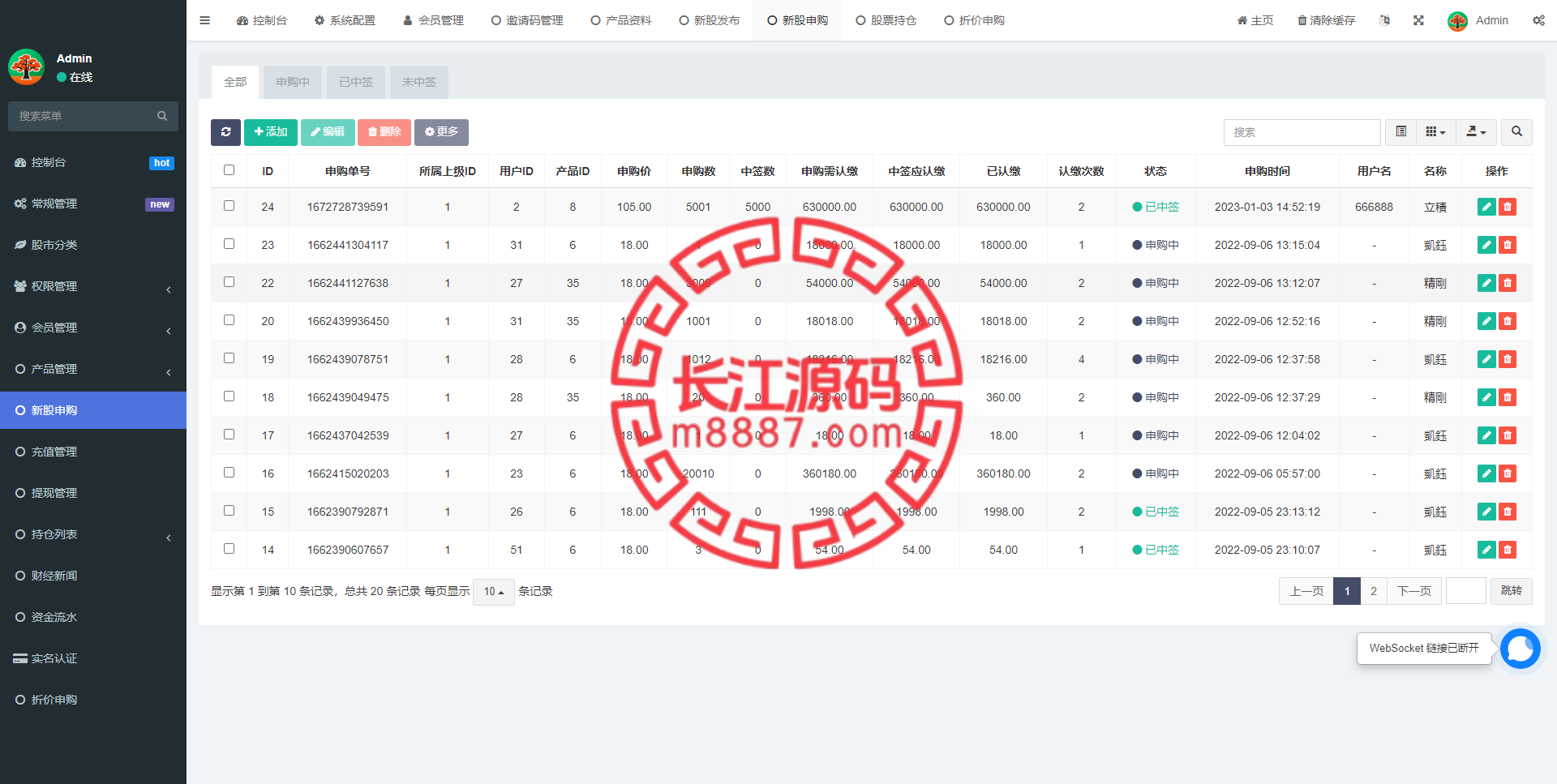Click sidebar menu search magnifier icon
Image resolution: width=1557 pixels, height=784 pixels.
162,116
